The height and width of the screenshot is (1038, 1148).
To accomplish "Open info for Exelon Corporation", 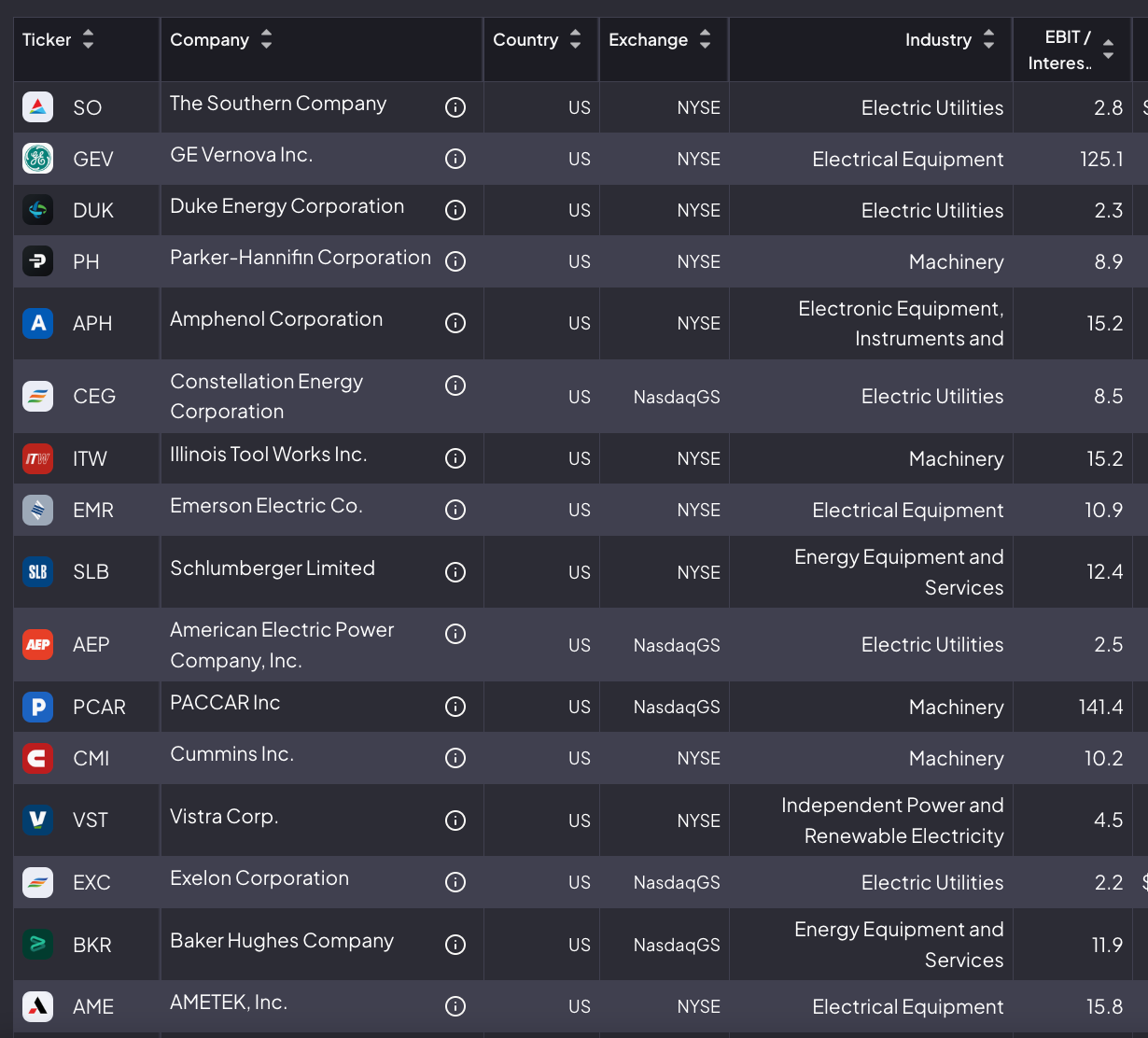I will pos(455,882).
